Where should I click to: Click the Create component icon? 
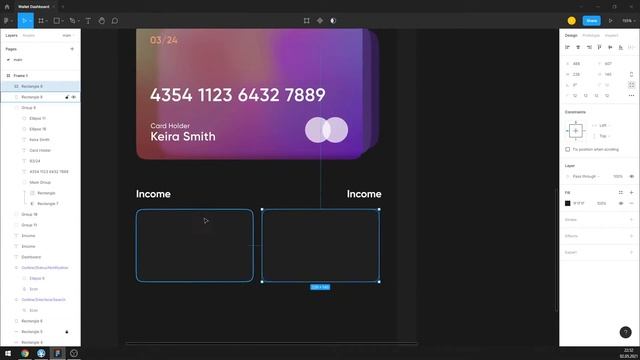[320, 21]
